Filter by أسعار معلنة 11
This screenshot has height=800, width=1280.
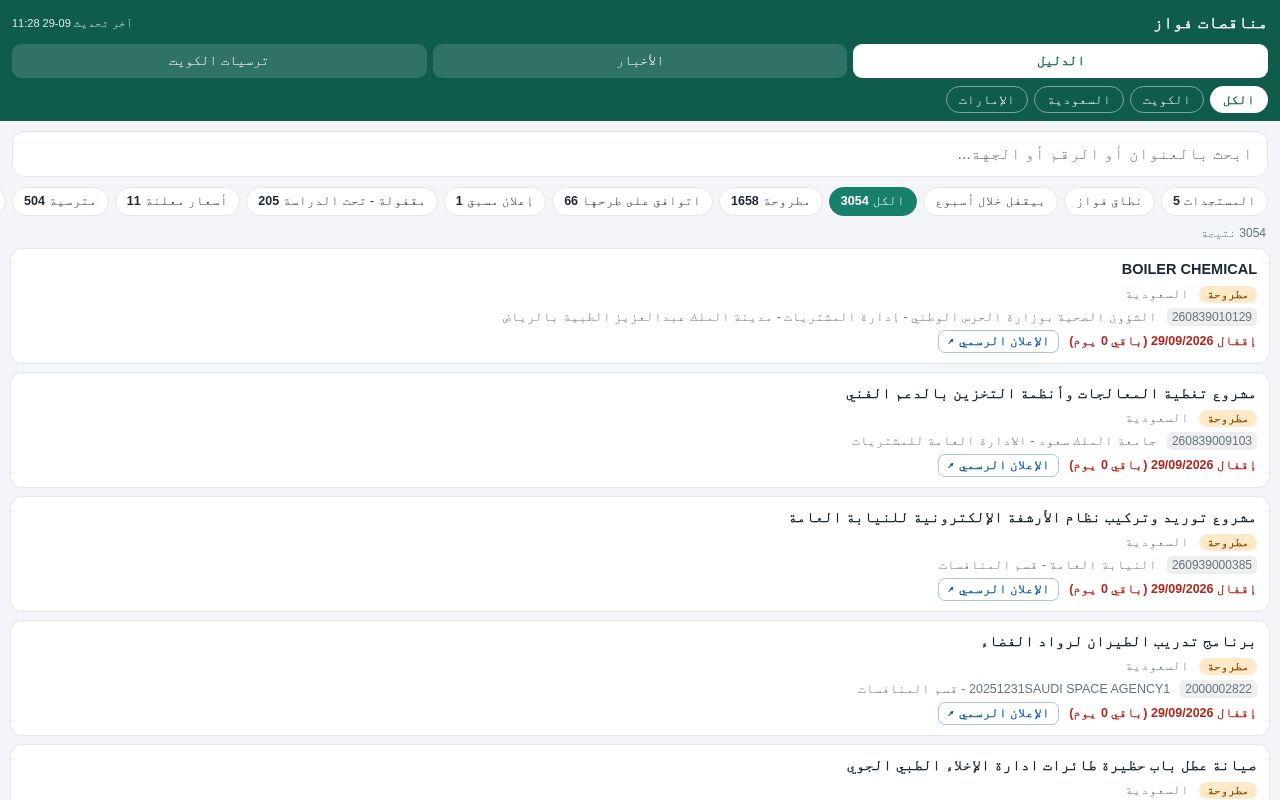click(x=177, y=201)
